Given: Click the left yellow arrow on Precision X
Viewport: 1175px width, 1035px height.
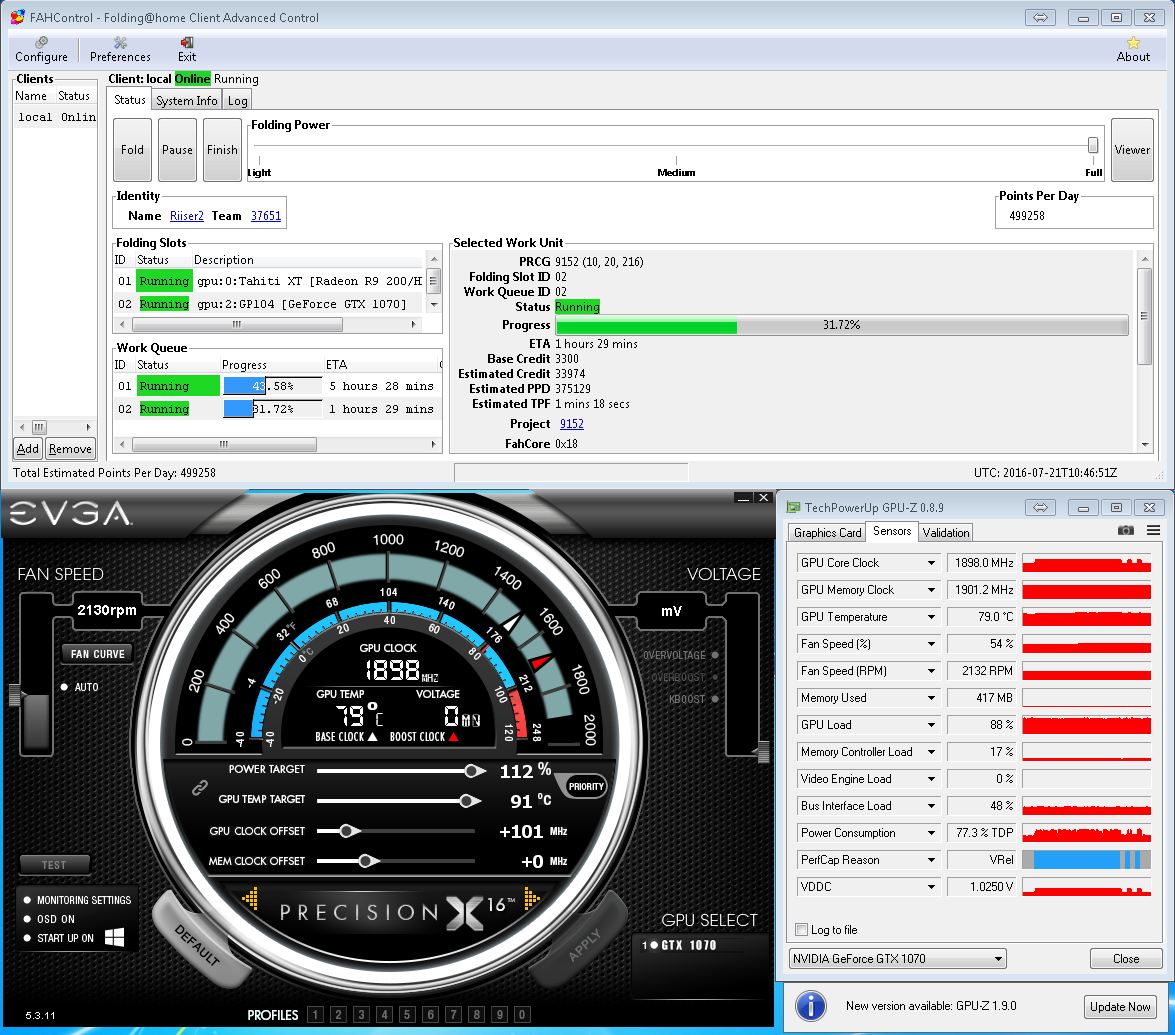Looking at the screenshot, I should (x=250, y=898).
